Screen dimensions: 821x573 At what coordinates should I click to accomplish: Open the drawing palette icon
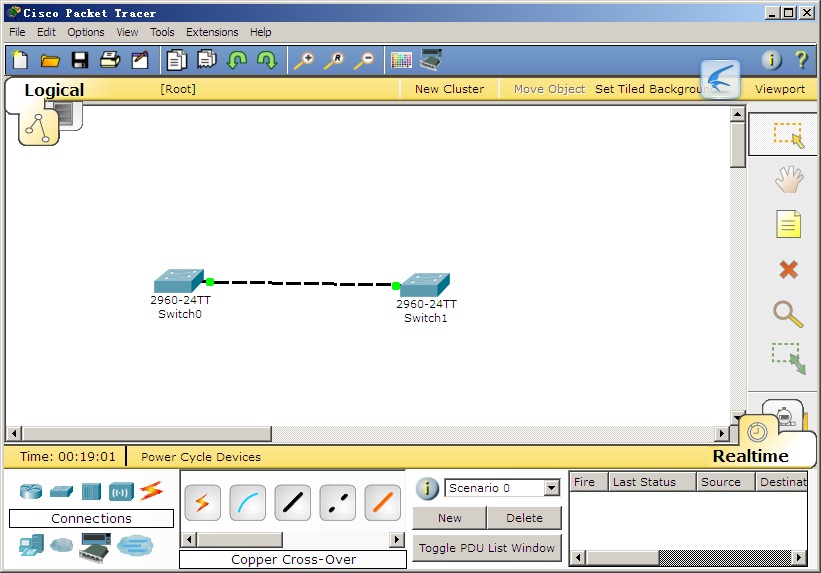click(401, 60)
